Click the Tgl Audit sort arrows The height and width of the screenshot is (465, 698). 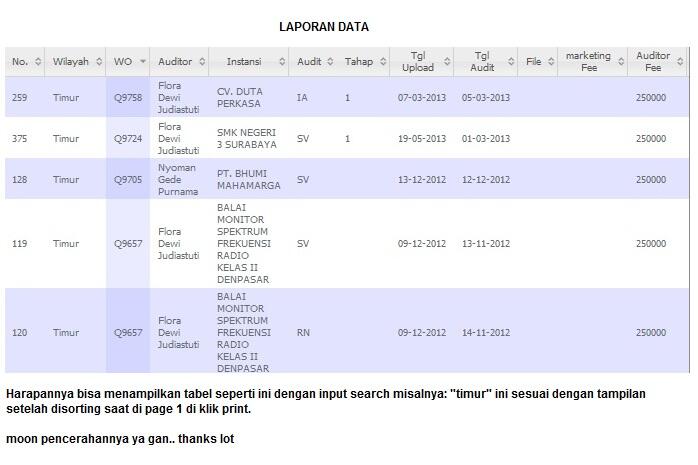tap(511, 62)
